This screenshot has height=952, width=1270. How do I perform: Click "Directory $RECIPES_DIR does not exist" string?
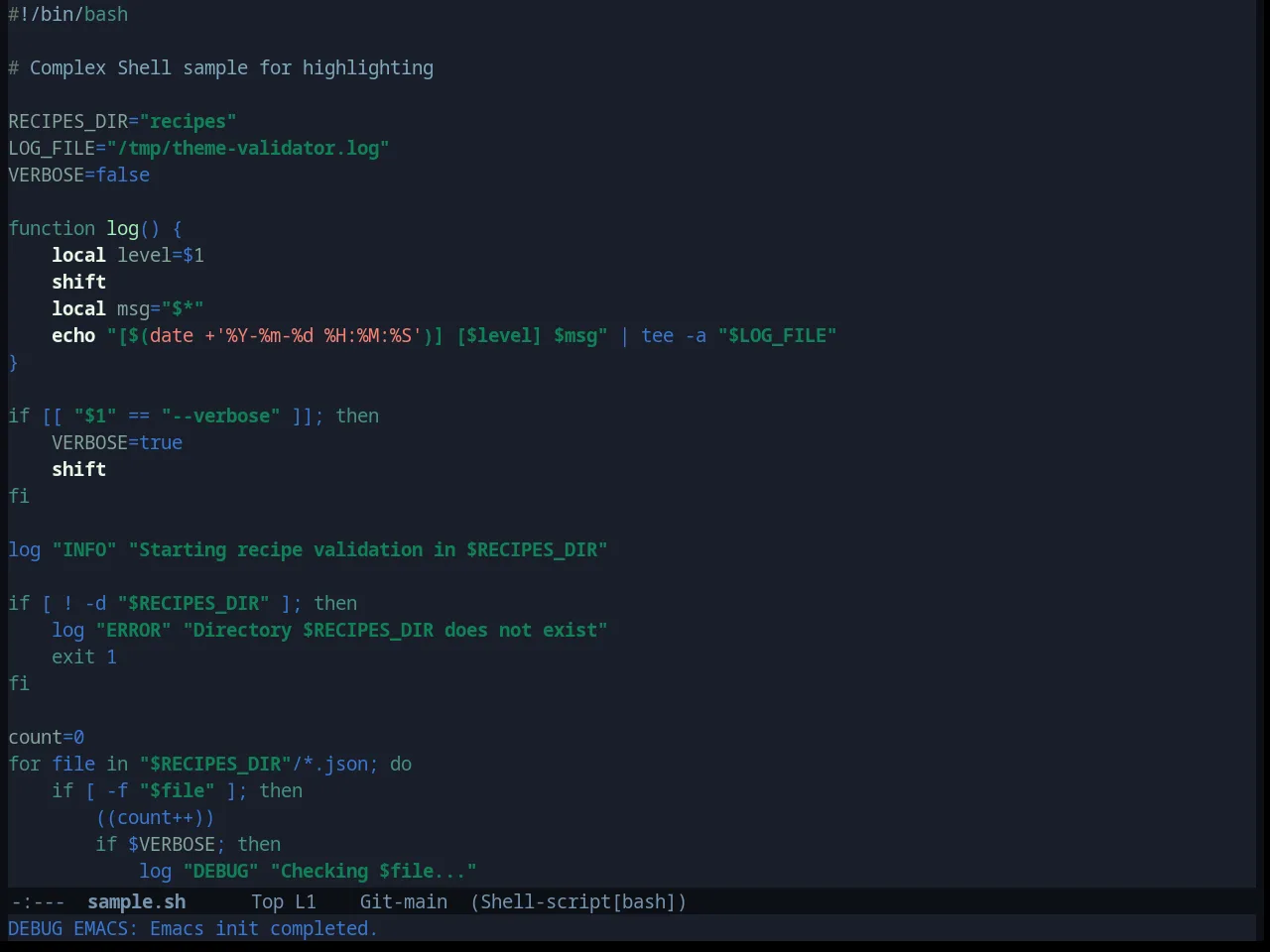(x=396, y=630)
